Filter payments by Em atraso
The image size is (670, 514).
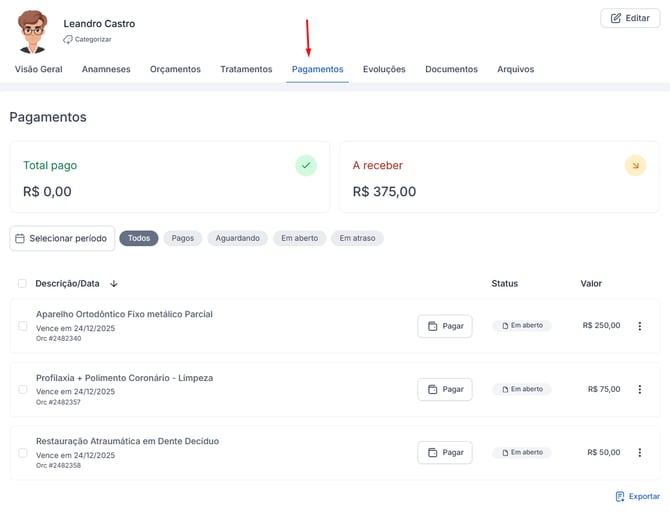tap(357, 238)
